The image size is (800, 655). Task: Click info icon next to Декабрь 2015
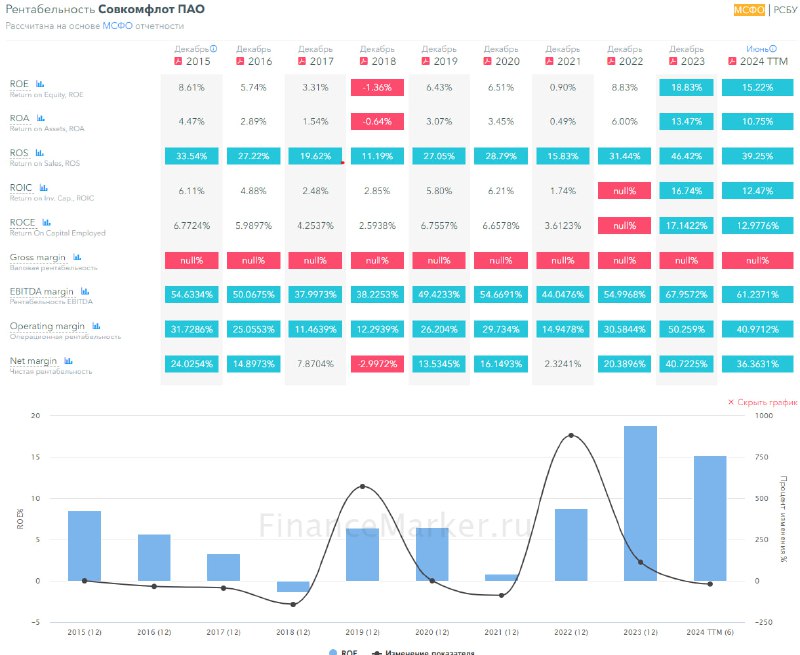pos(213,49)
